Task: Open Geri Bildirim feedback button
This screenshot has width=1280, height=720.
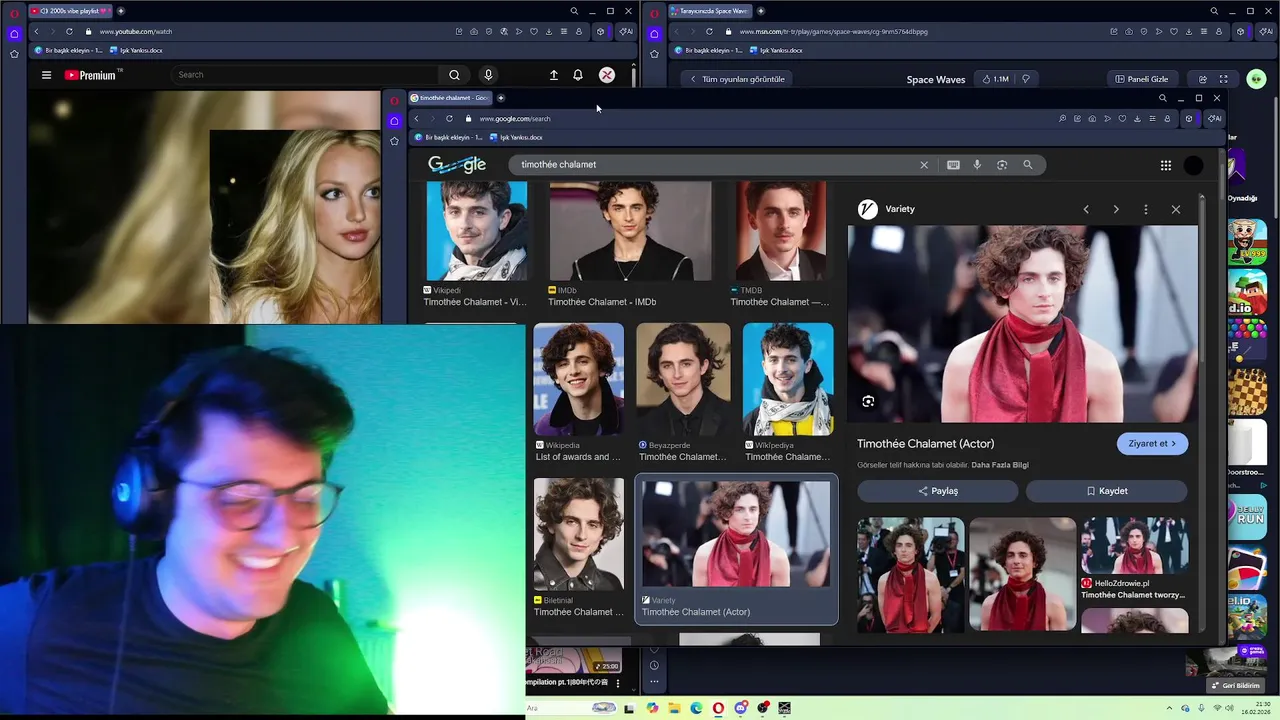Action: click(1236, 685)
